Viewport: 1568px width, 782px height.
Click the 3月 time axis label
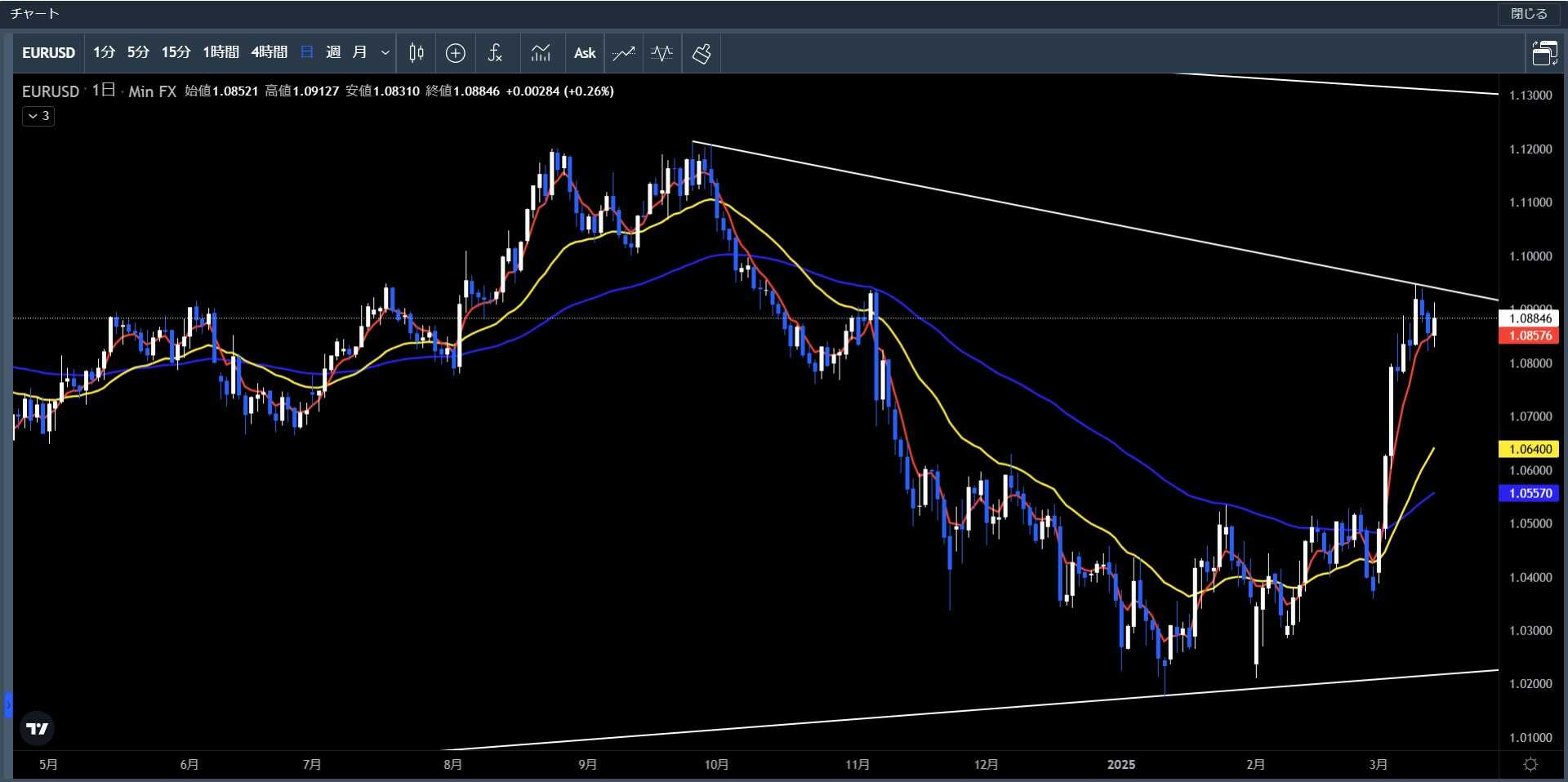pos(1379,765)
